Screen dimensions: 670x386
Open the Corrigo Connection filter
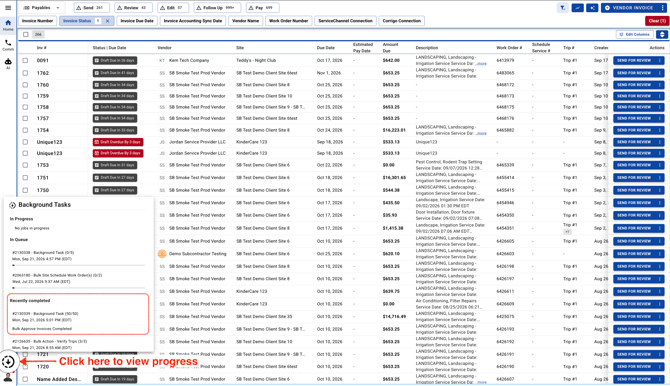(x=402, y=21)
